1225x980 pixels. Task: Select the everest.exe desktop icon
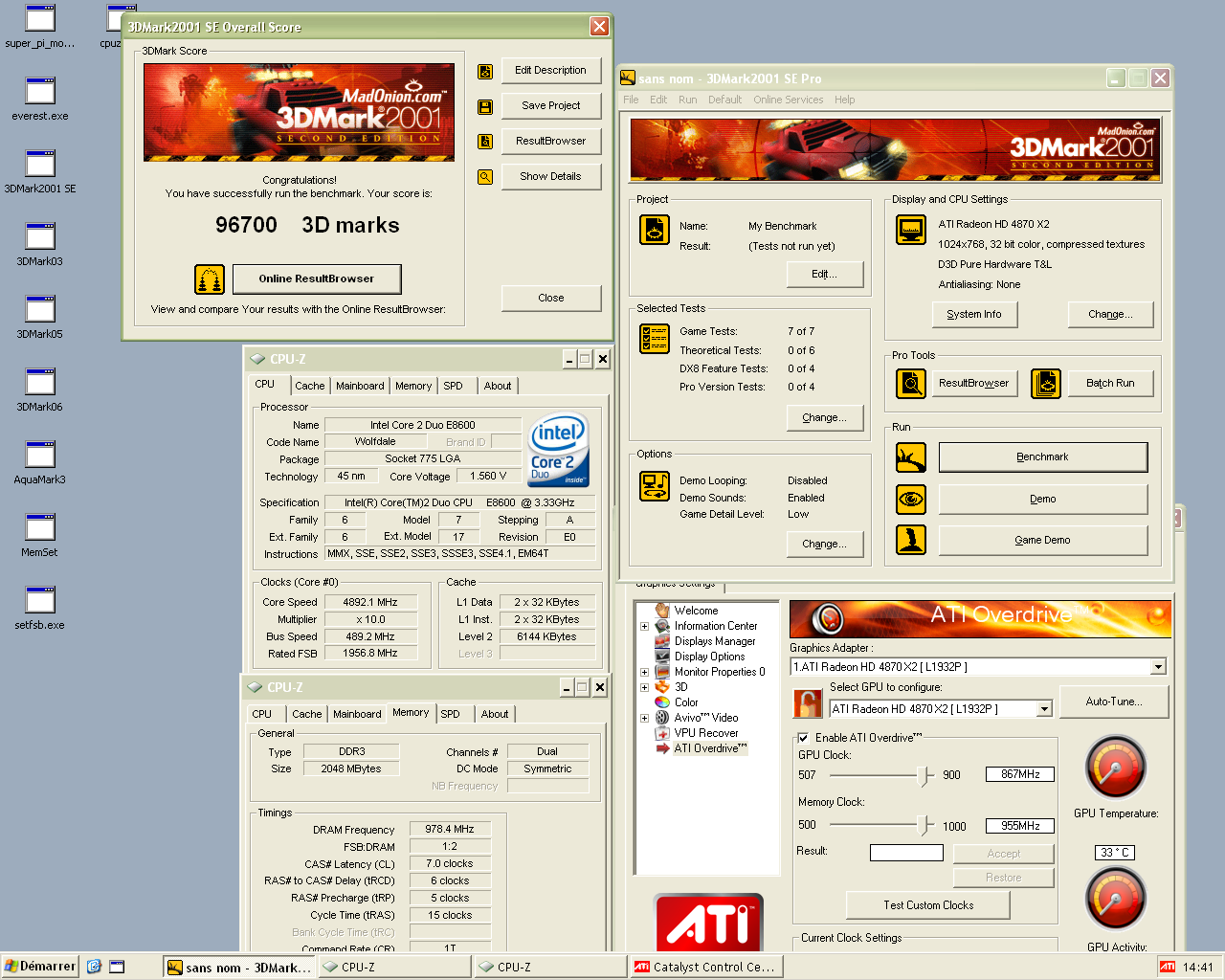(x=40, y=91)
